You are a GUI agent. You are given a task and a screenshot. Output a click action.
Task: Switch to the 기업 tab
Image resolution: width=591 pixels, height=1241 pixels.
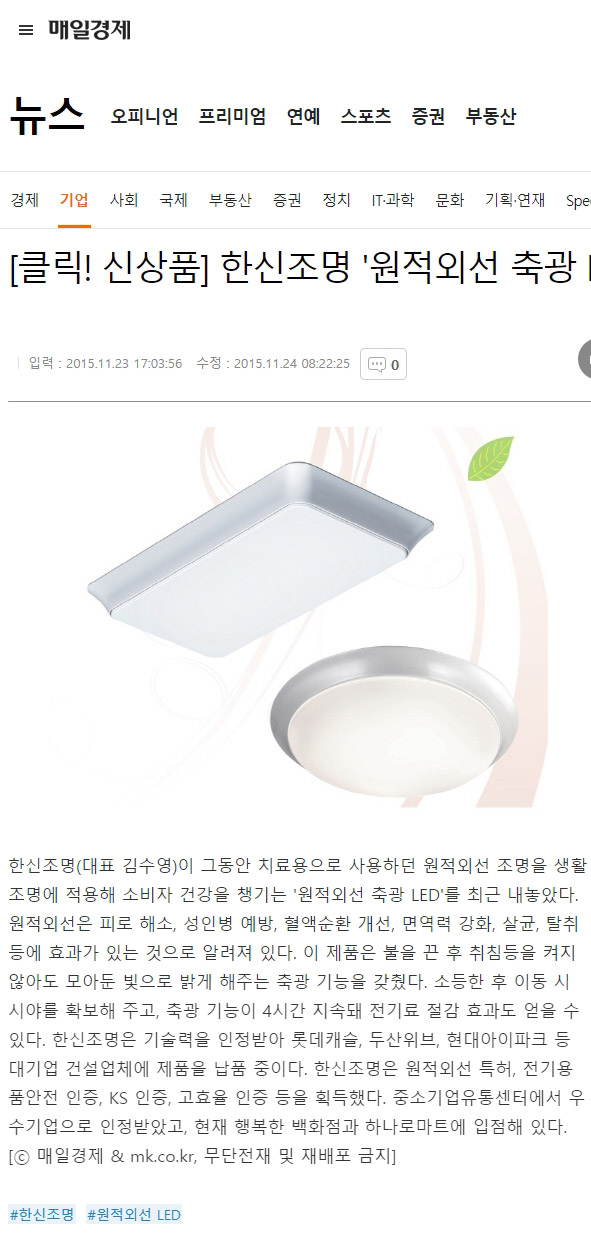pos(74,200)
